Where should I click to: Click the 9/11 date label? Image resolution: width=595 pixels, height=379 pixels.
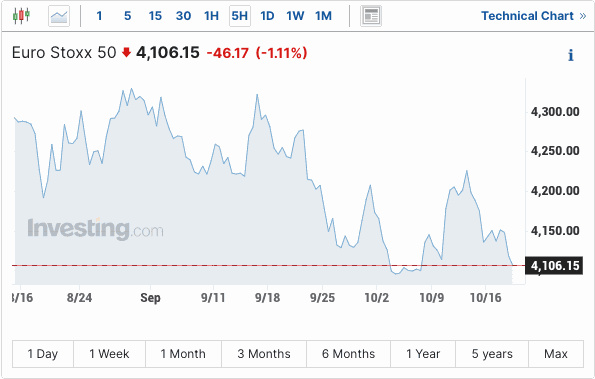click(x=213, y=297)
